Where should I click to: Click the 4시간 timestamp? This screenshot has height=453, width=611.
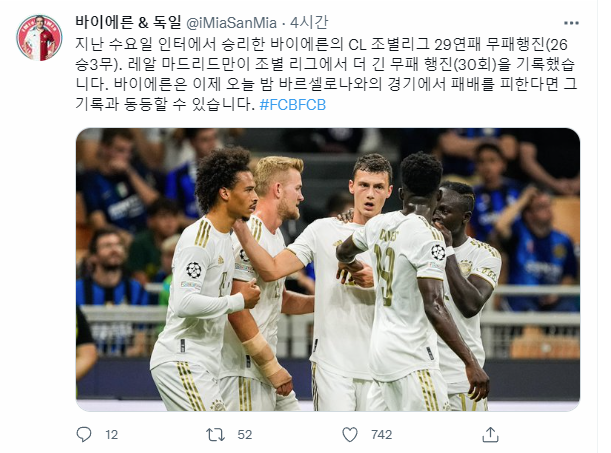[x=309, y=23]
